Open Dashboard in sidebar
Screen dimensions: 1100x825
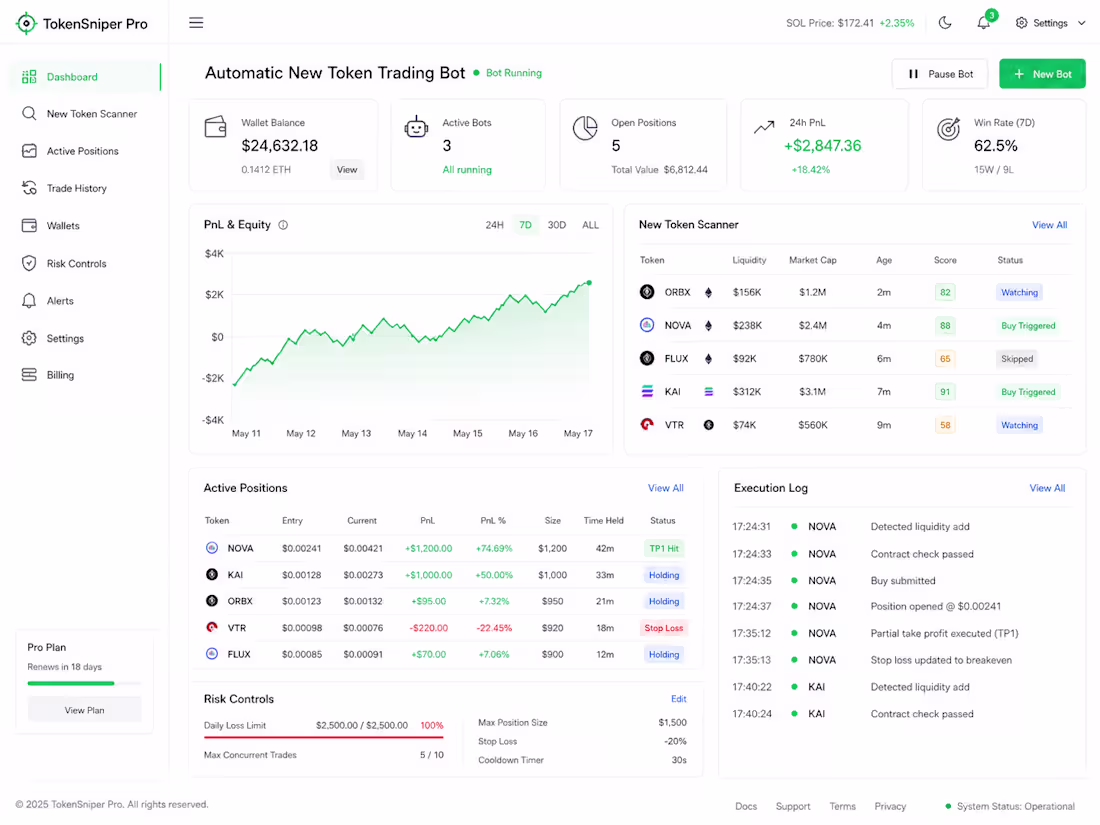(x=85, y=76)
